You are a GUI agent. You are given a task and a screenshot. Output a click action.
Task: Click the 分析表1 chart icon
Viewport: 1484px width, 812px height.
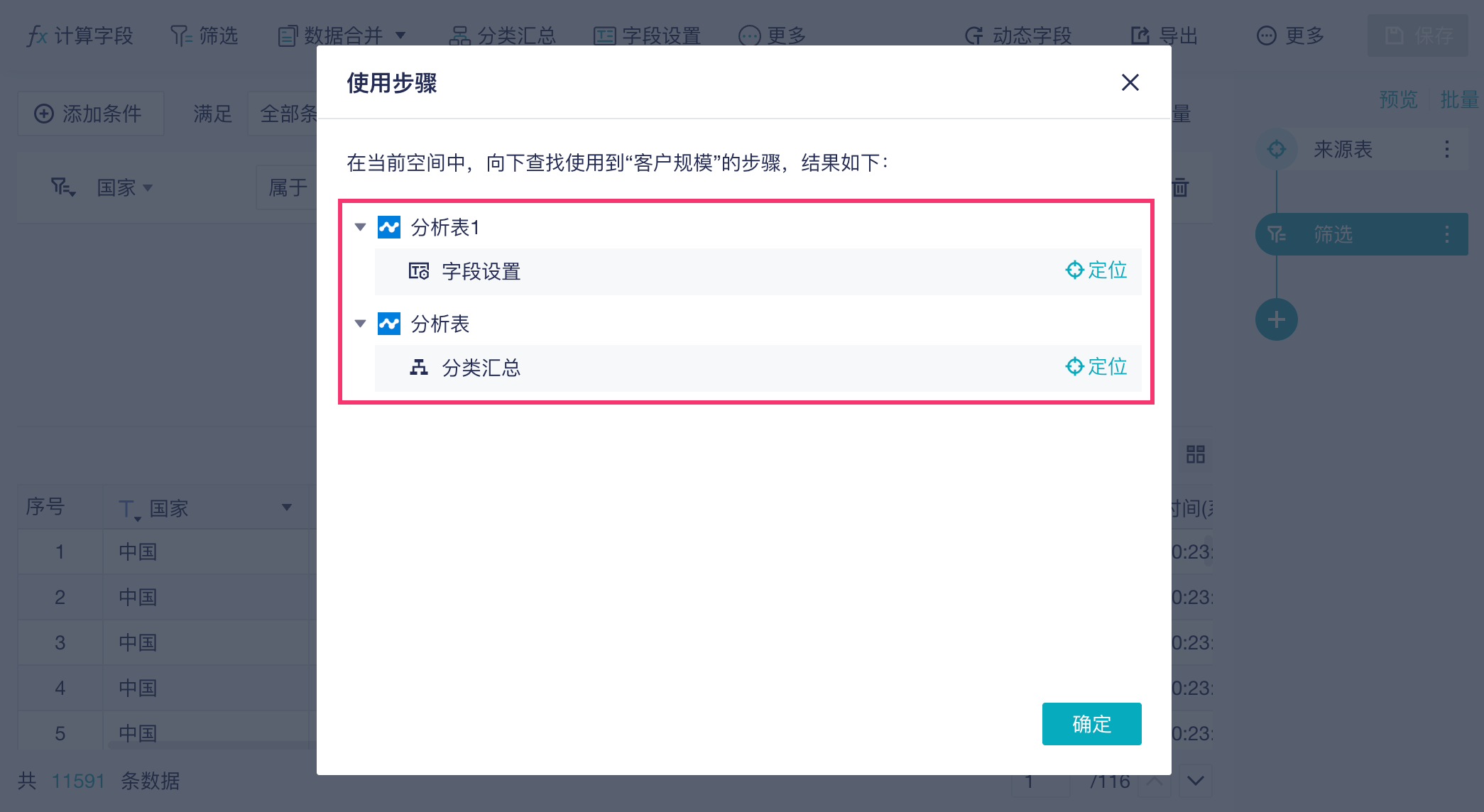click(x=389, y=227)
